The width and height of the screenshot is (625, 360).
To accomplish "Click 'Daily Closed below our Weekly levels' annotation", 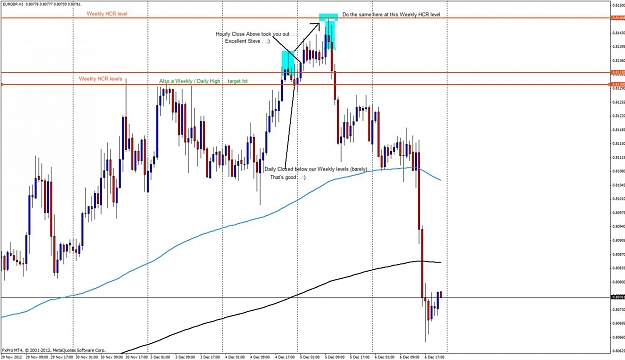I will pos(316,169).
